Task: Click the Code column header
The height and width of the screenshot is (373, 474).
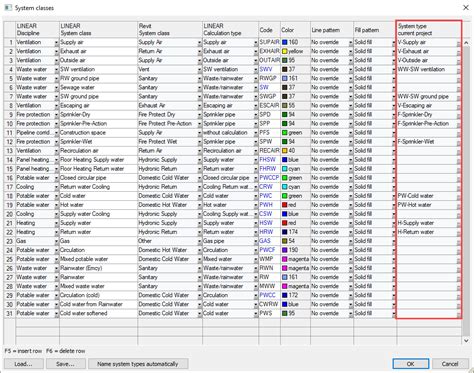Action: [x=269, y=30]
